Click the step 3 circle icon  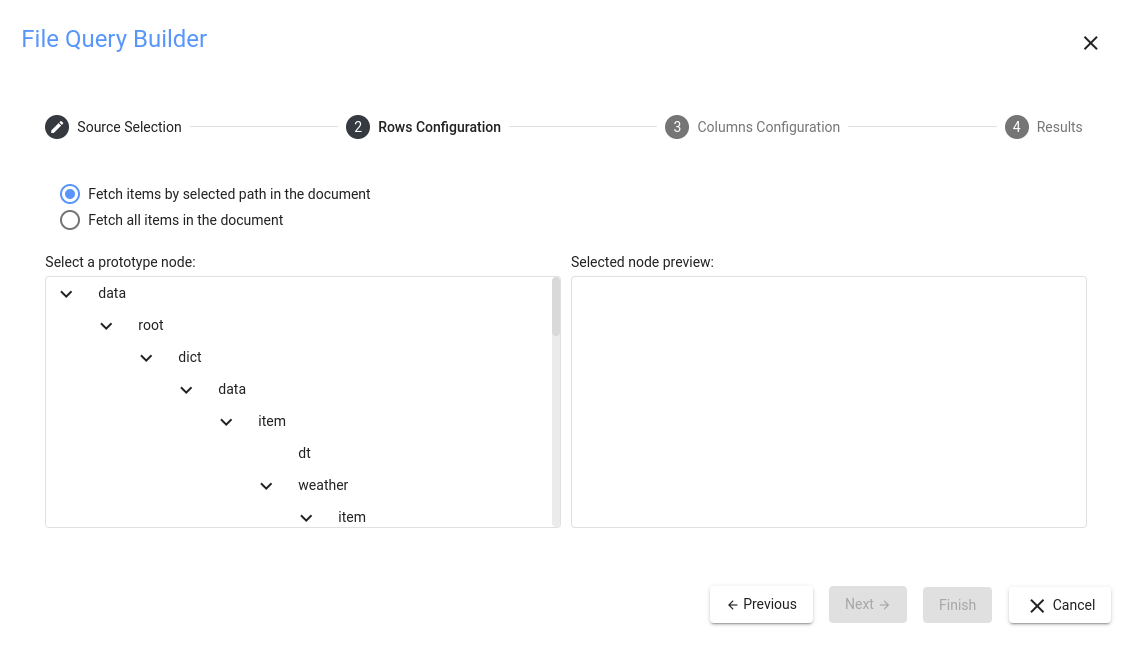[677, 127]
